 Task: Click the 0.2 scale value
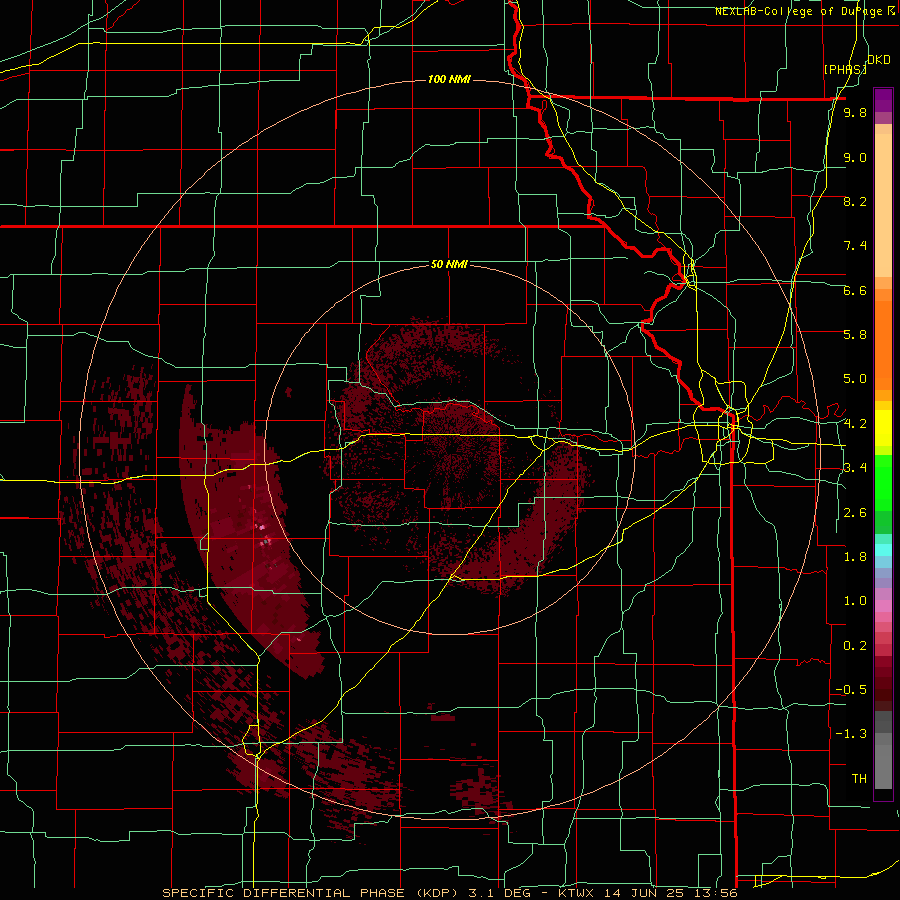click(855, 646)
